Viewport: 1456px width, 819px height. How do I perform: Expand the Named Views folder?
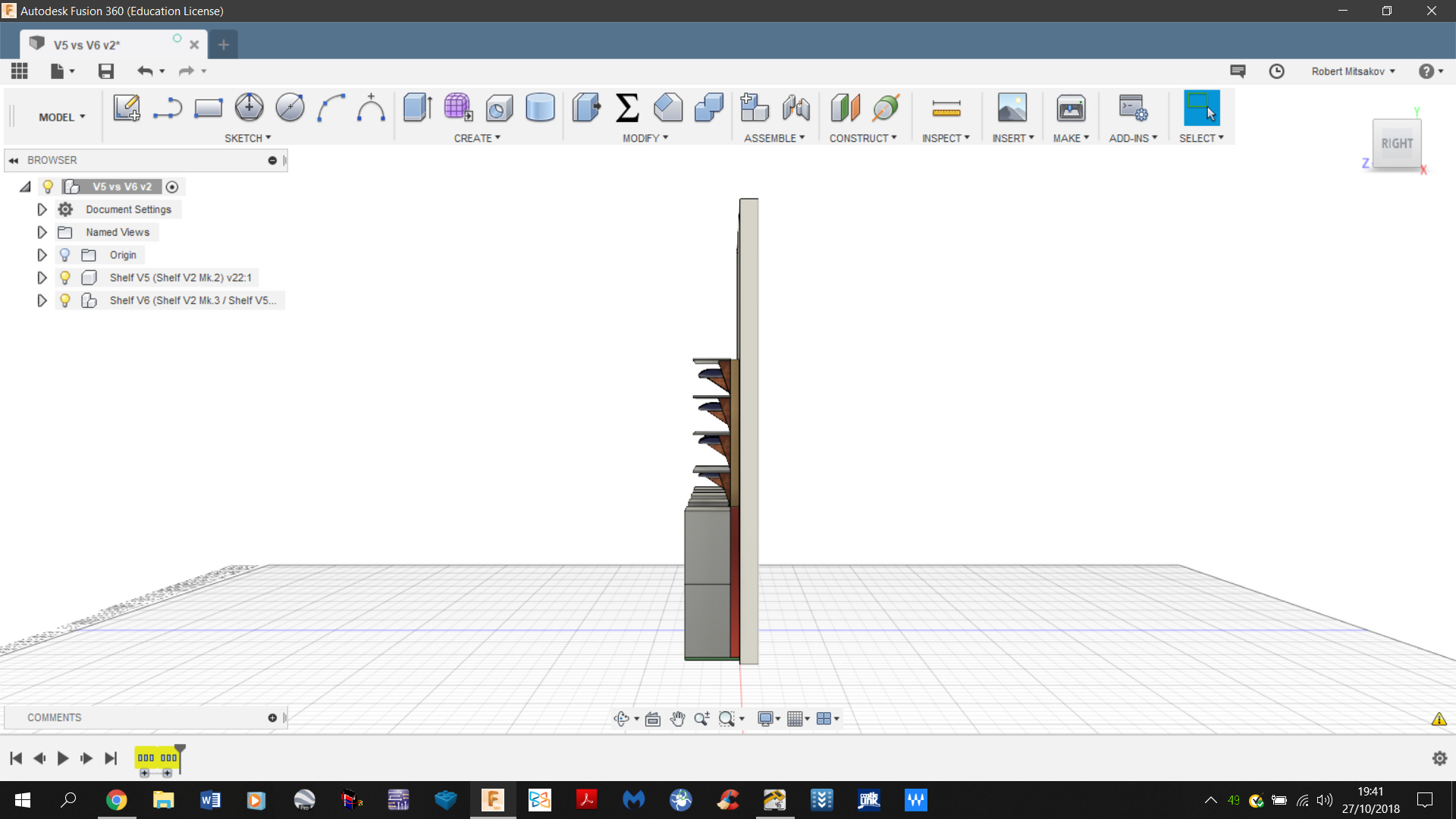click(x=42, y=232)
